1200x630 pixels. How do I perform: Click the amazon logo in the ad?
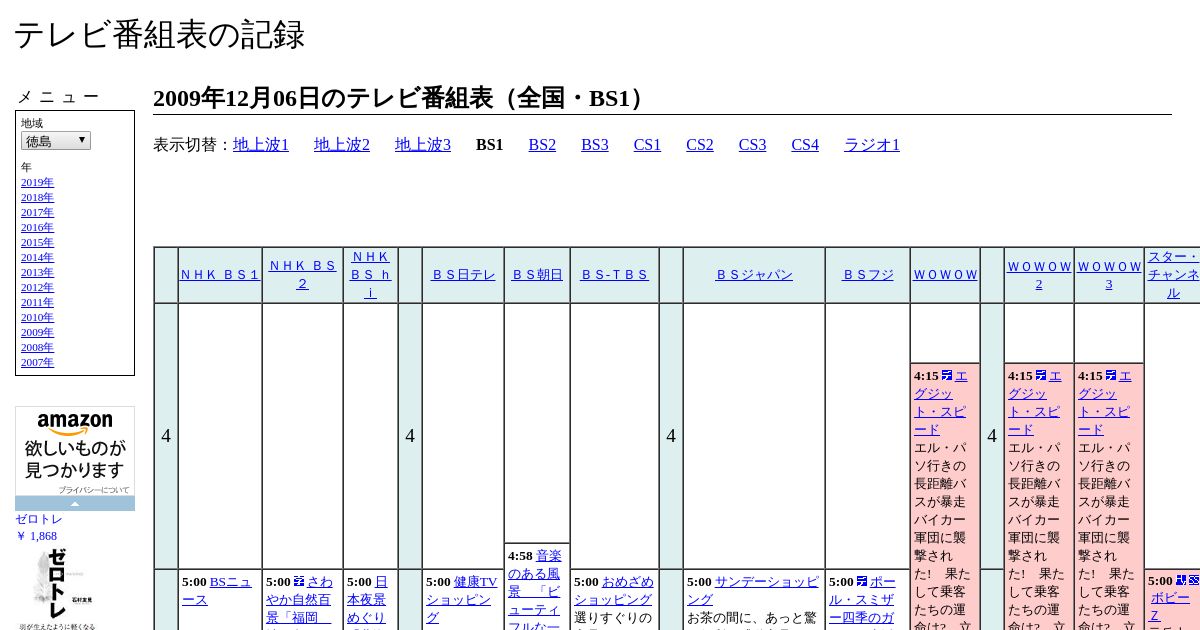pyautogui.click(x=75, y=423)
